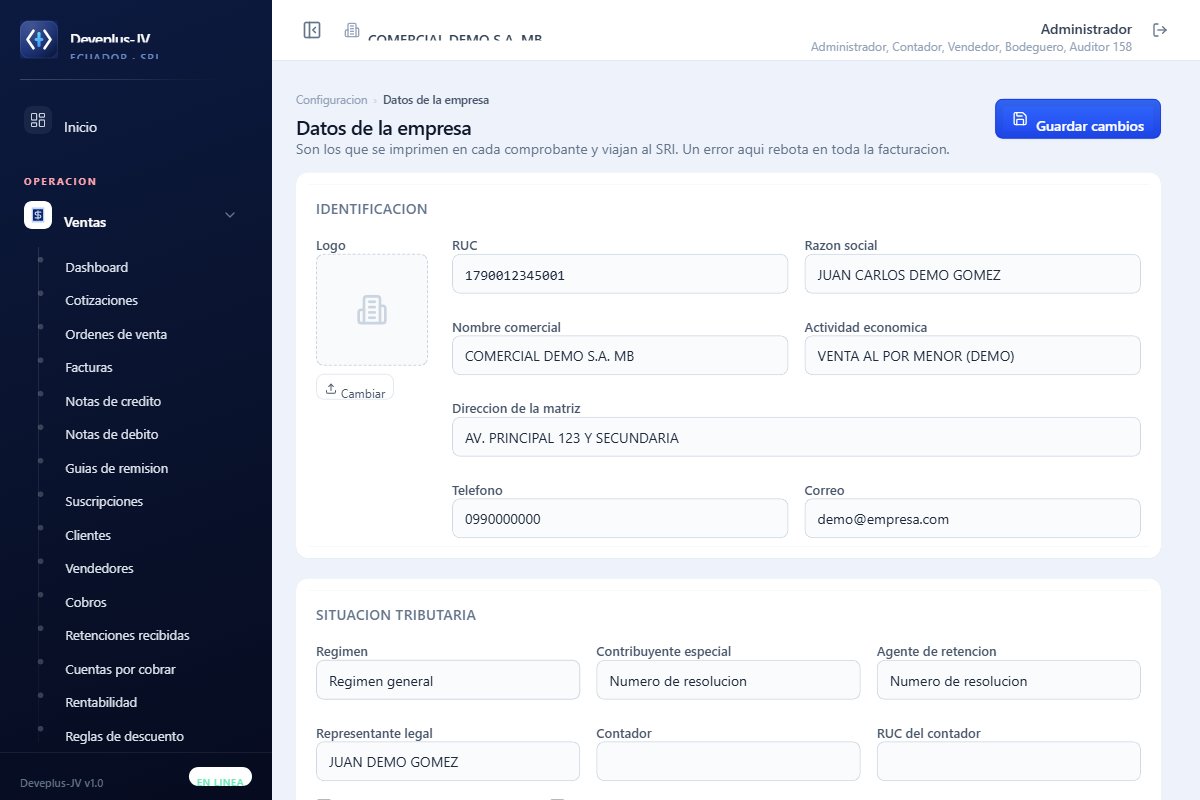Log out using the exit icon
Image resolution: width=1200 pixels, height=800 pixels.
tap(1160, 30)
